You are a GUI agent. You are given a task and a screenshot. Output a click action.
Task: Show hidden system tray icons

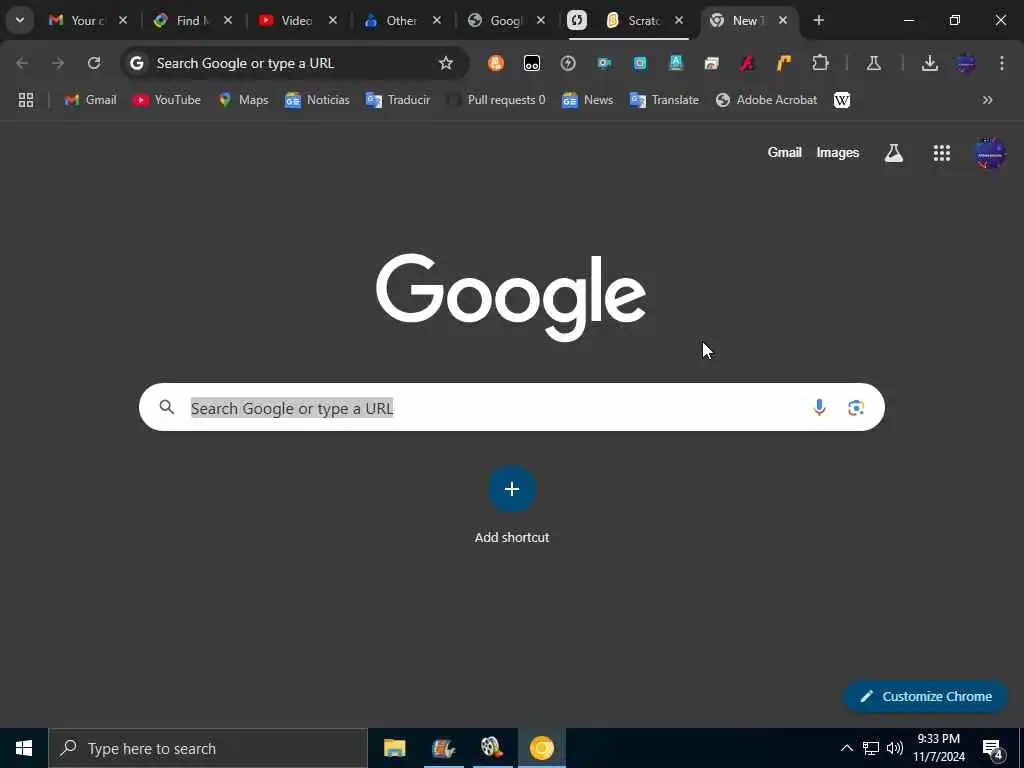coord(847,748)
